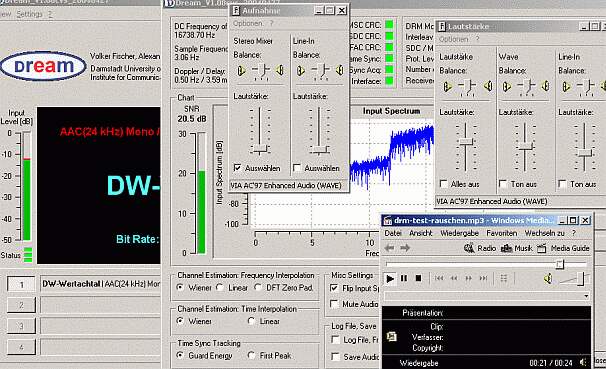Viewport: 606px width, 369px height.
Task: Click the Wave Lautstärke volume slider
Action: click(x=525, y=147)
